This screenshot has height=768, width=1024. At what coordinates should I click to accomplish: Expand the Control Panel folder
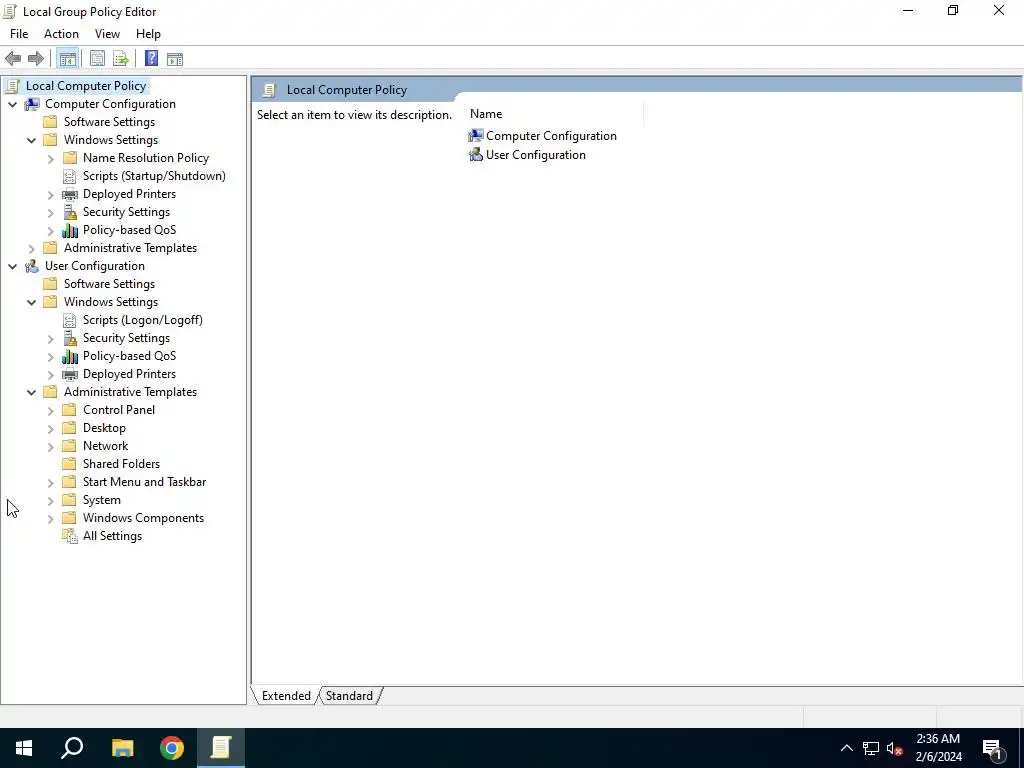tap(50, 410)
